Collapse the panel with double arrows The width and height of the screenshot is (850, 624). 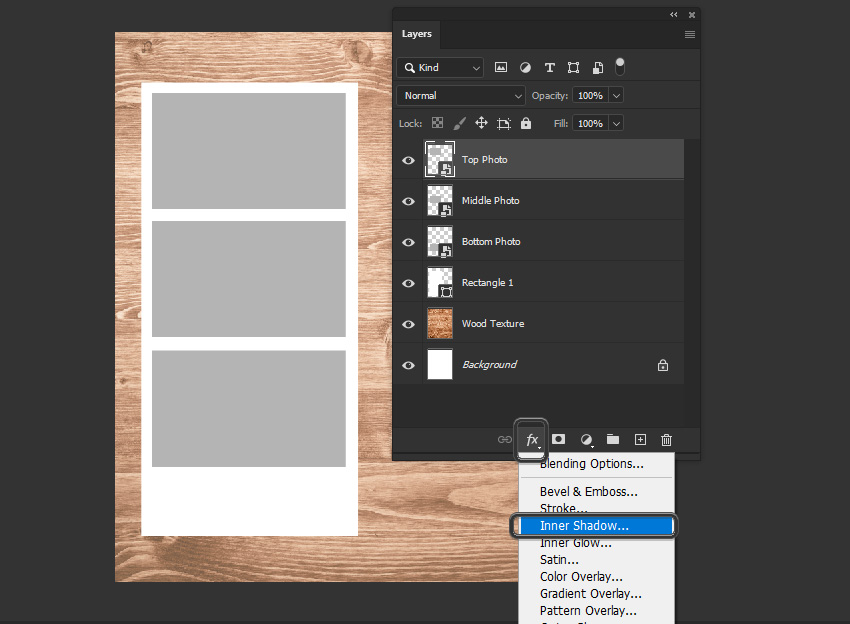pyautogui.click(x=674, y=15)
